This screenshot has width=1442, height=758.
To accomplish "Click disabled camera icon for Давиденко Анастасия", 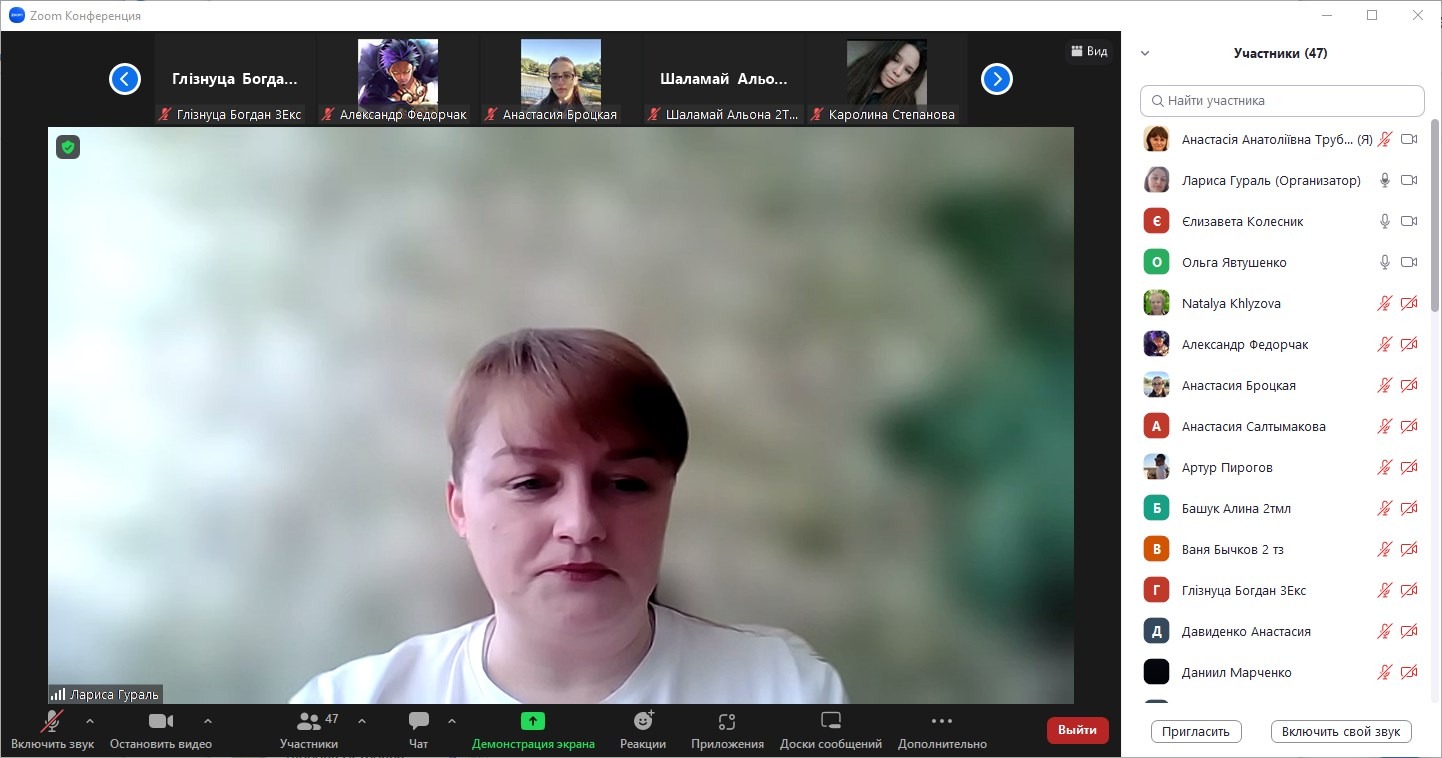I will coord(1409,631).
